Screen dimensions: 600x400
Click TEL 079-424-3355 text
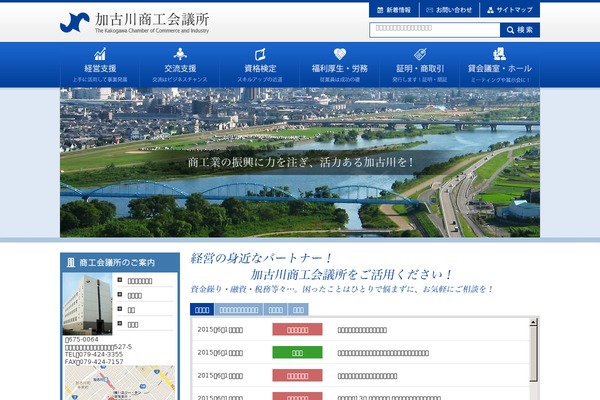tap(94, 354)
